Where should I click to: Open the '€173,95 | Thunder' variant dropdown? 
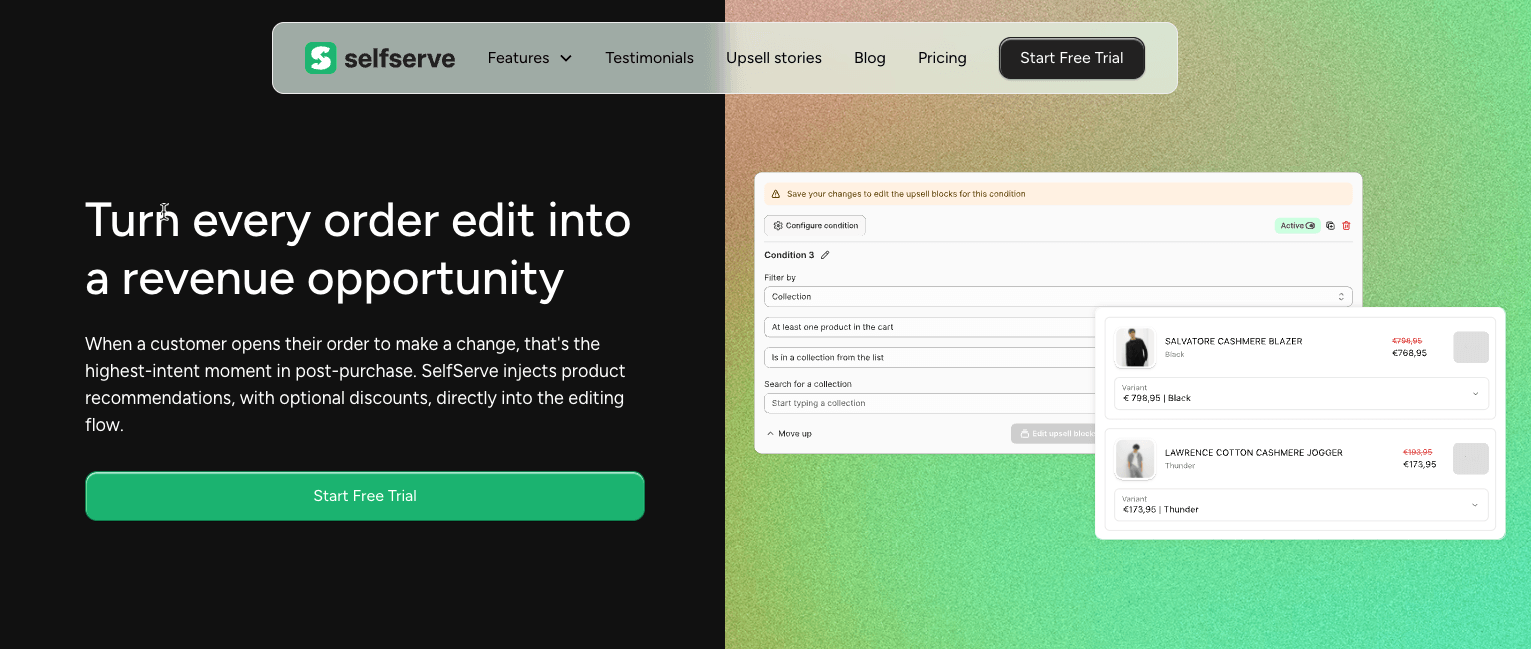[x=1301, y=504]
